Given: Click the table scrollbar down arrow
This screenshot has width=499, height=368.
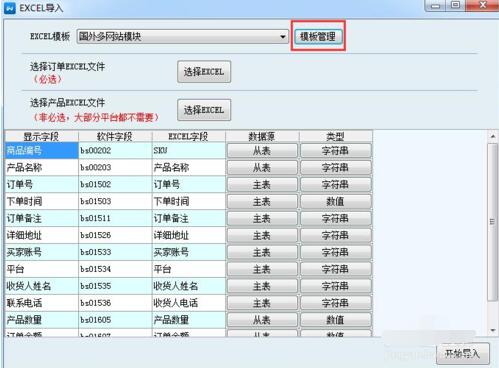Looking at the screenshot, I should [x=493, y=330].
